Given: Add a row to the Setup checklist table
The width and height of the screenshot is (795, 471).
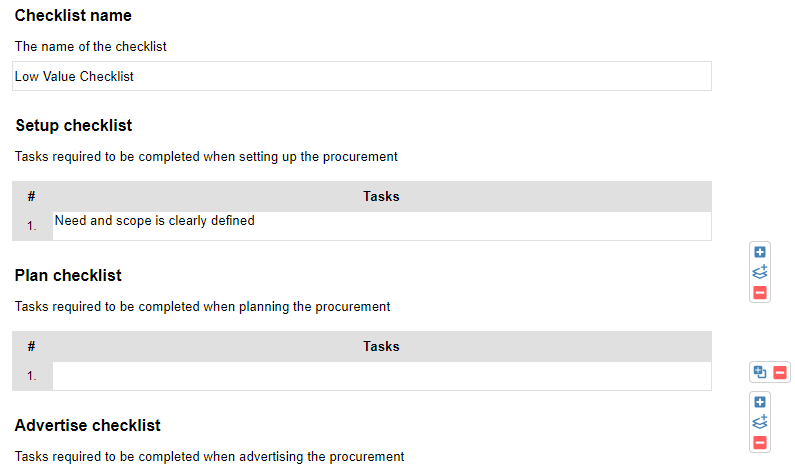Looking at the screenshot, I should point(760,252).
